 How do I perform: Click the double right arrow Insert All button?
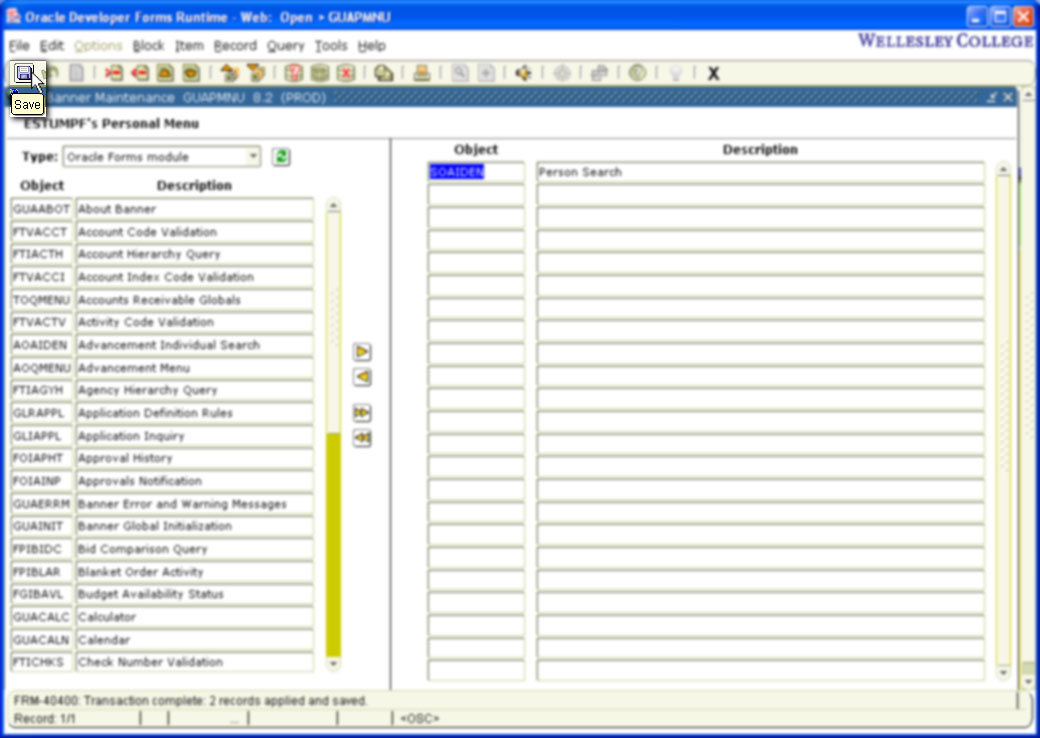coord(362,413)
